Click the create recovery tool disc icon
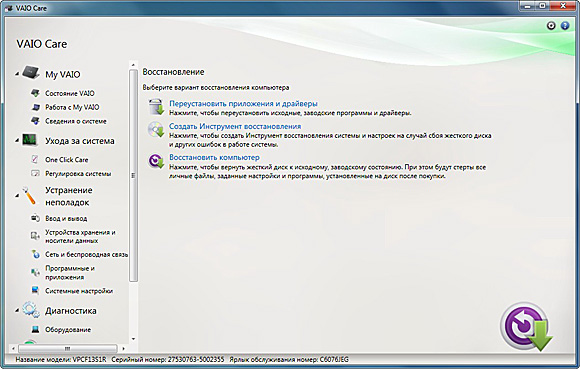 click(156, 129)
